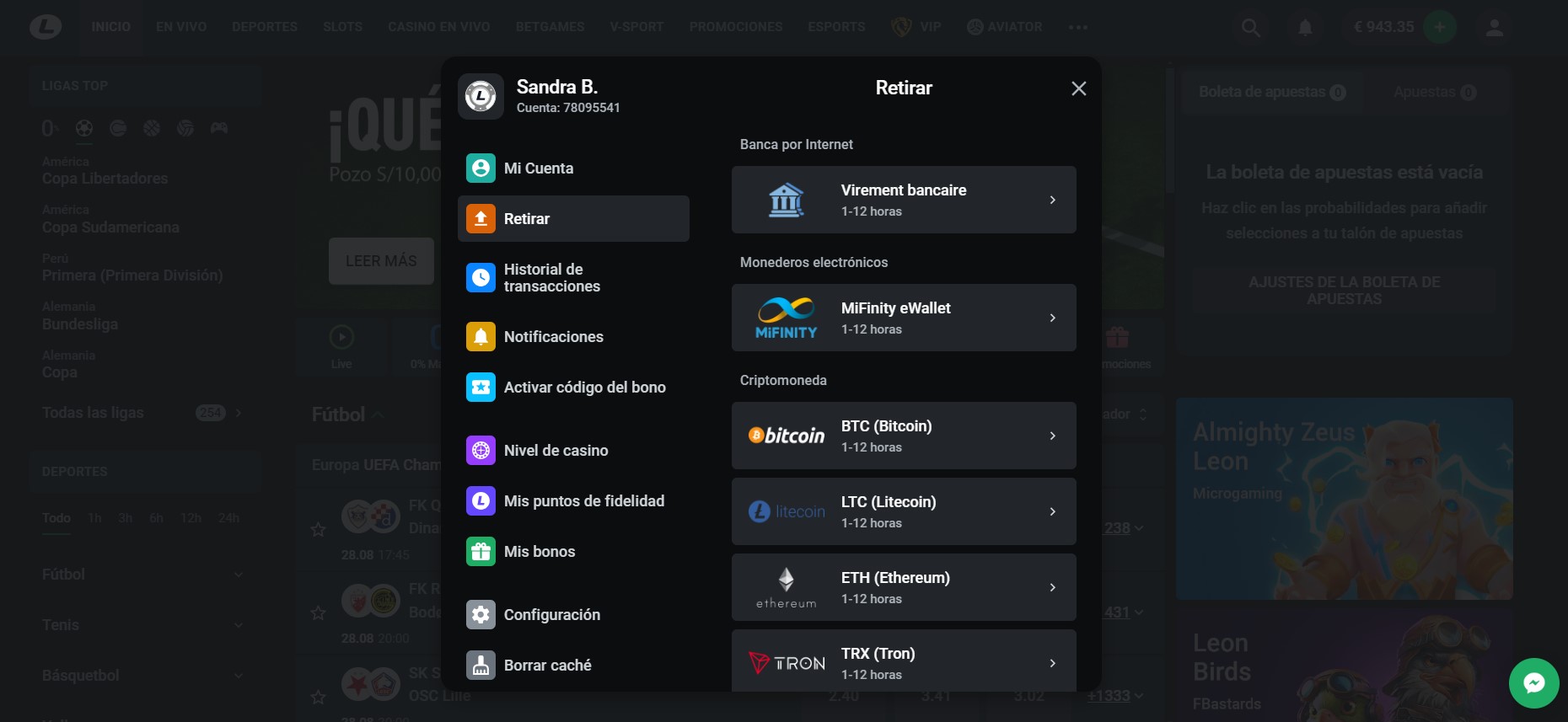Click the TRON logo

(x=787, y=664)
